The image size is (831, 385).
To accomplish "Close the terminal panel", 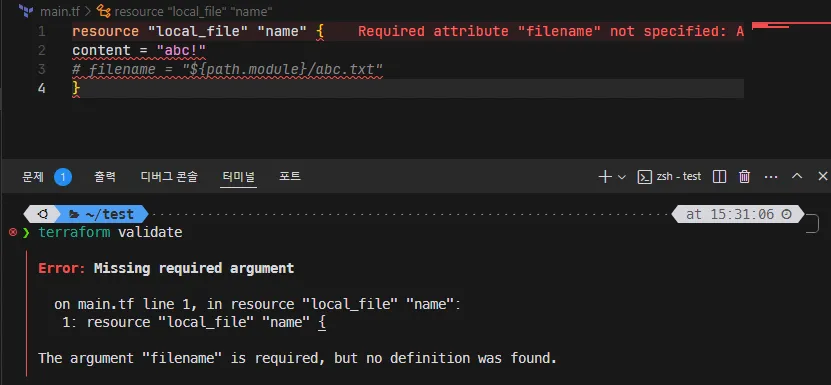I will tap(823, 177).
